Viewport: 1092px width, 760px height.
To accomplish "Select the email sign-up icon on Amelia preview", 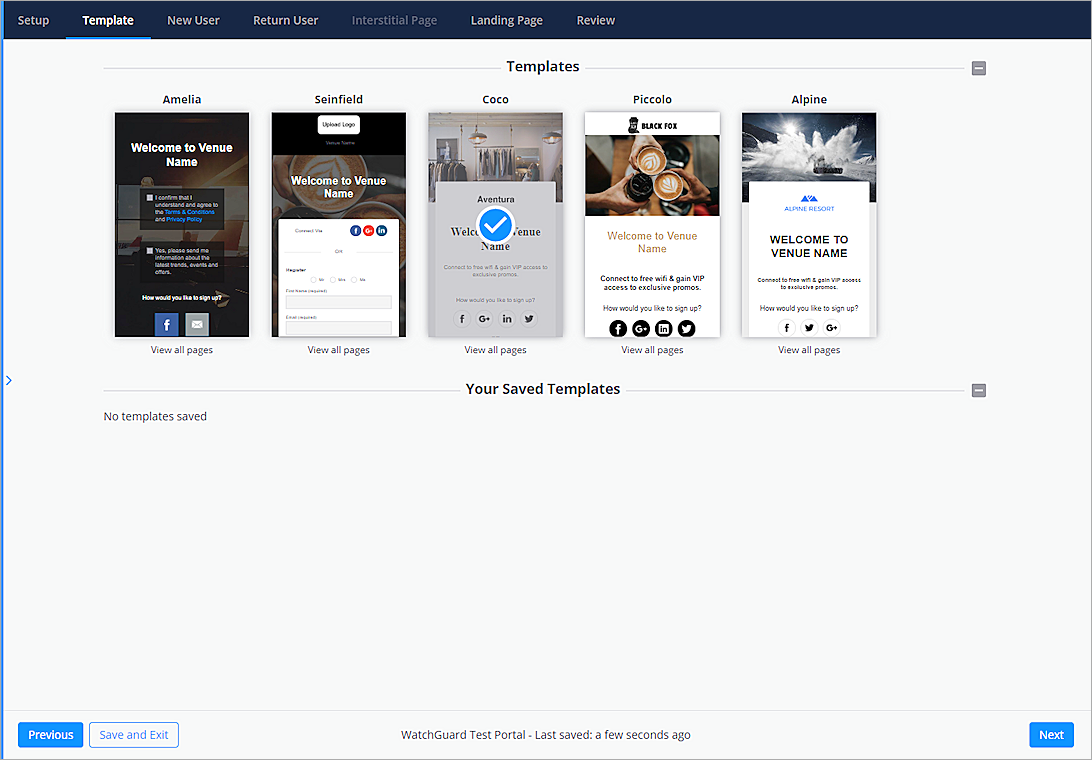I will click(195, 324).
